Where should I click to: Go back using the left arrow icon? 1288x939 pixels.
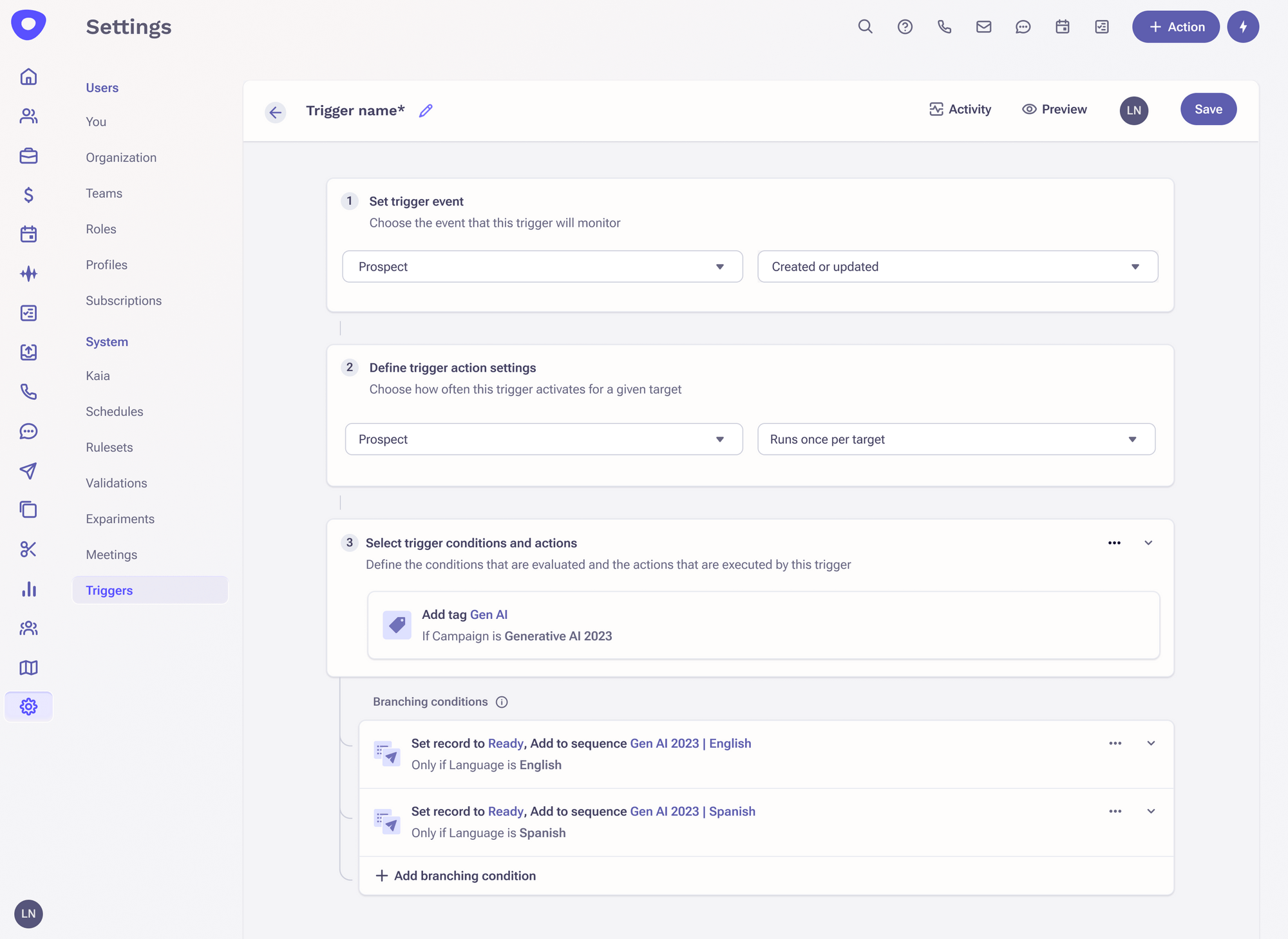[276, 112]
